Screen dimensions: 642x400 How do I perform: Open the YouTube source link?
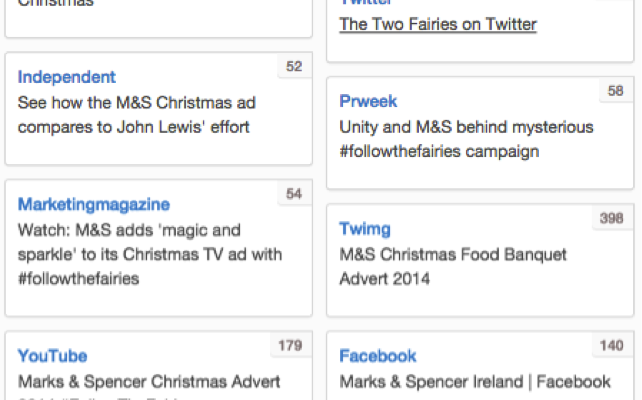tap(52, 356)
